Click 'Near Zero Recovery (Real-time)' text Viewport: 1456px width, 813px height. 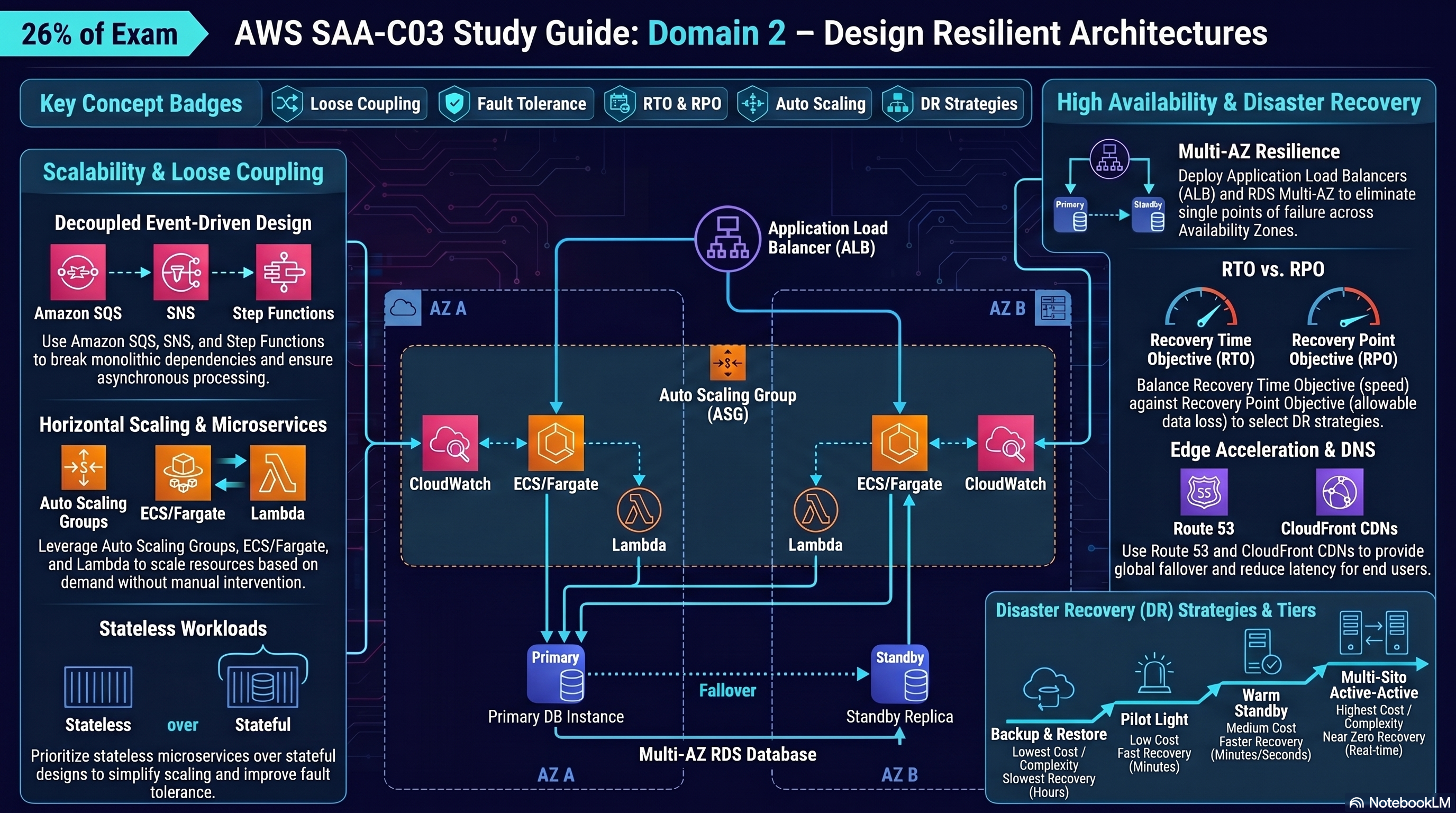click(1373, 744)
